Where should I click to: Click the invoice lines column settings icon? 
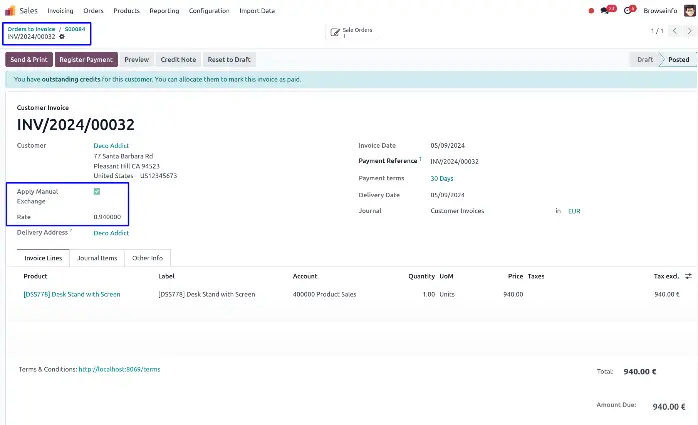(x=688, y=275)
